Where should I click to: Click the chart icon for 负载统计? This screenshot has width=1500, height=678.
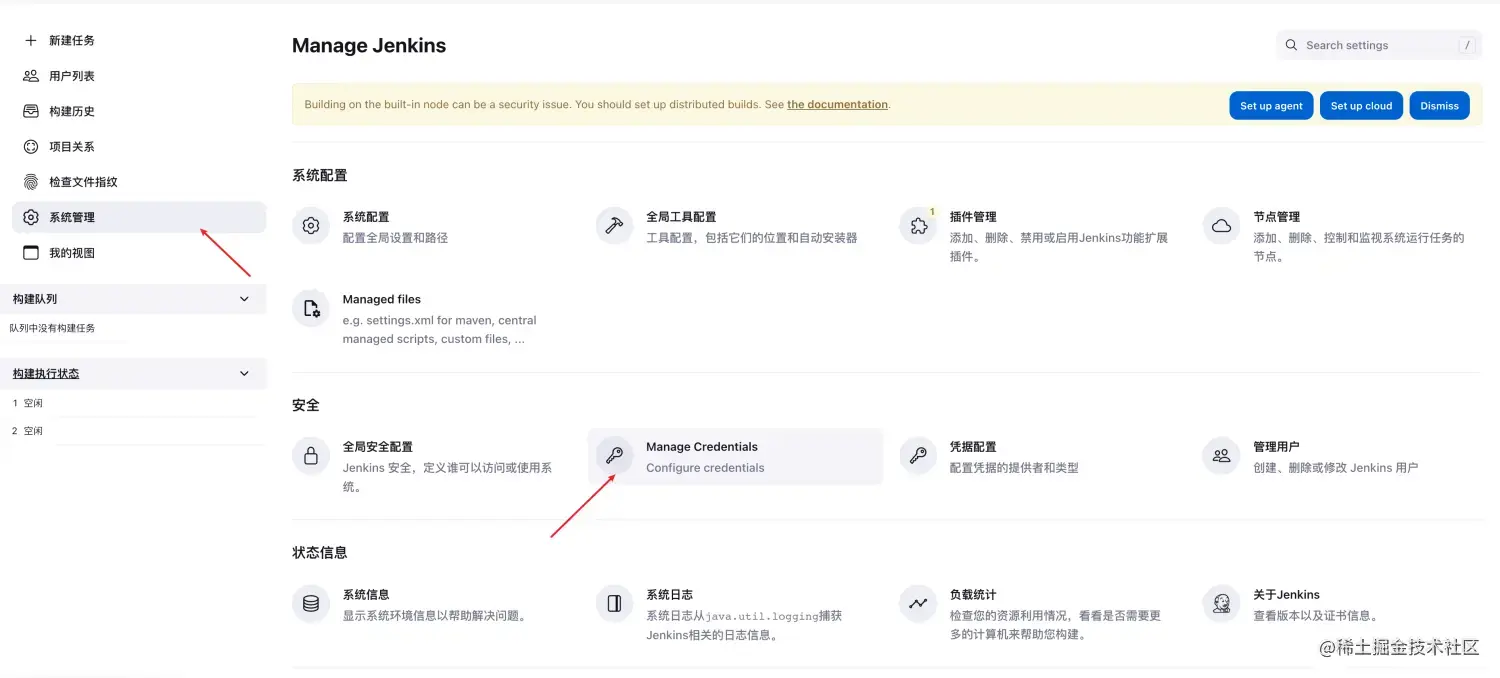coord(918,604)
